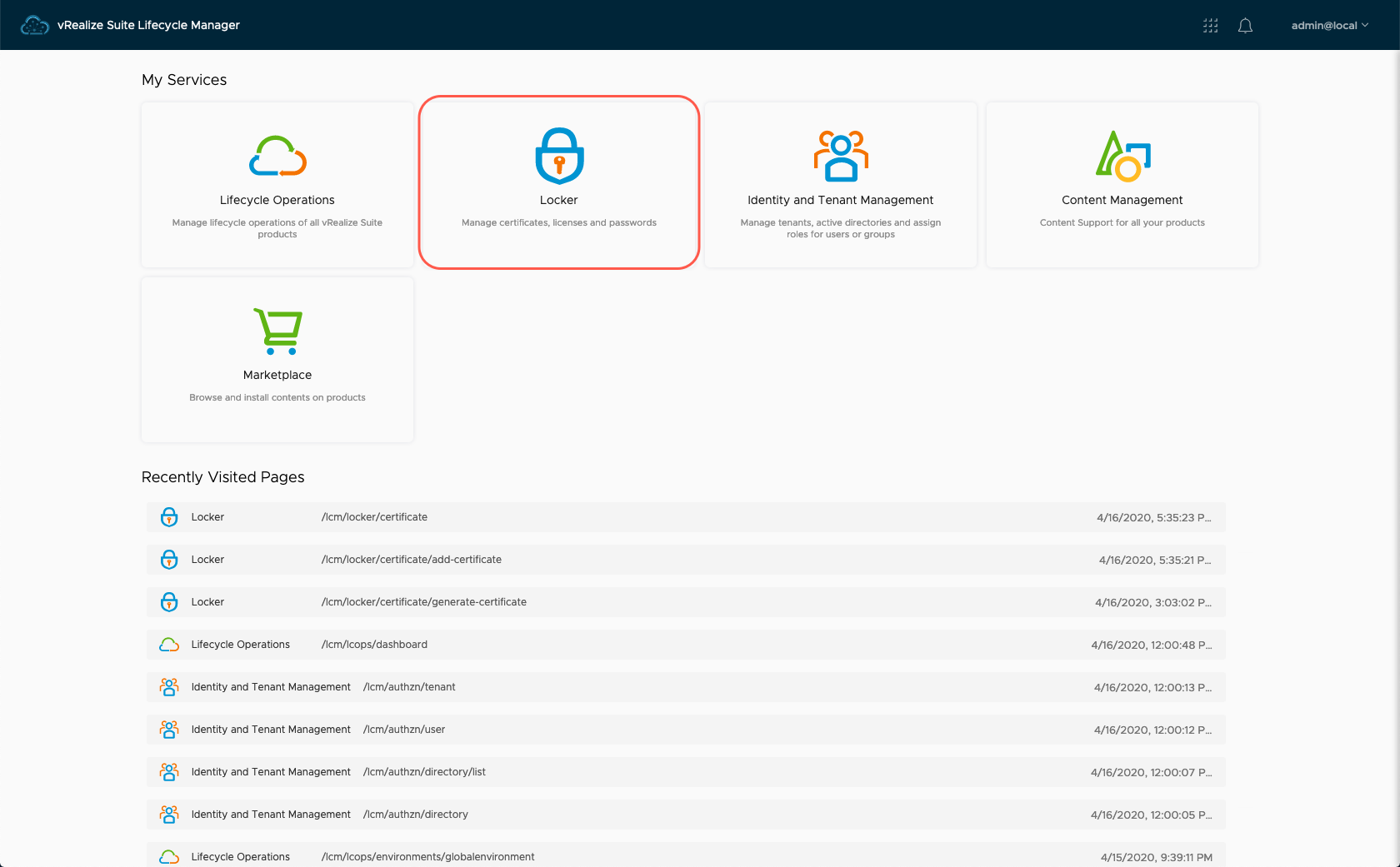This screenshot has width=1400, height=867.
Task: Expand the admin@local user menu
Action: point(1330,26)
